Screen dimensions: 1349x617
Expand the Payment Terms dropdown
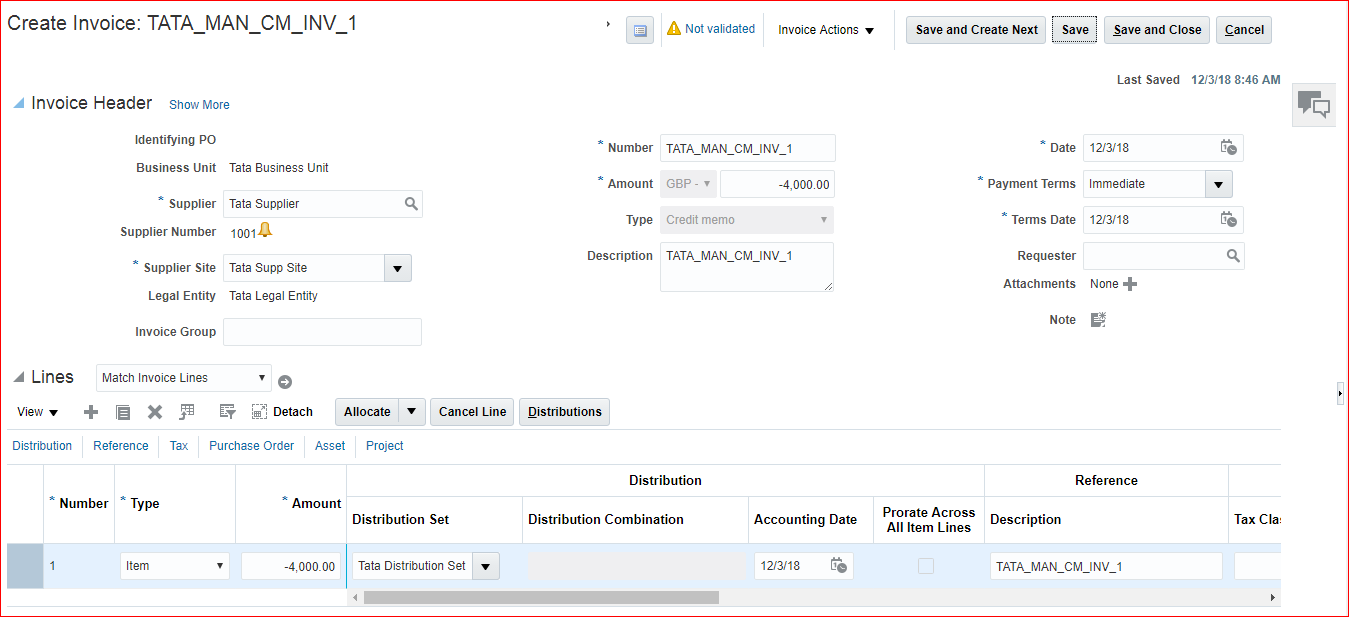click(1218, 184)
